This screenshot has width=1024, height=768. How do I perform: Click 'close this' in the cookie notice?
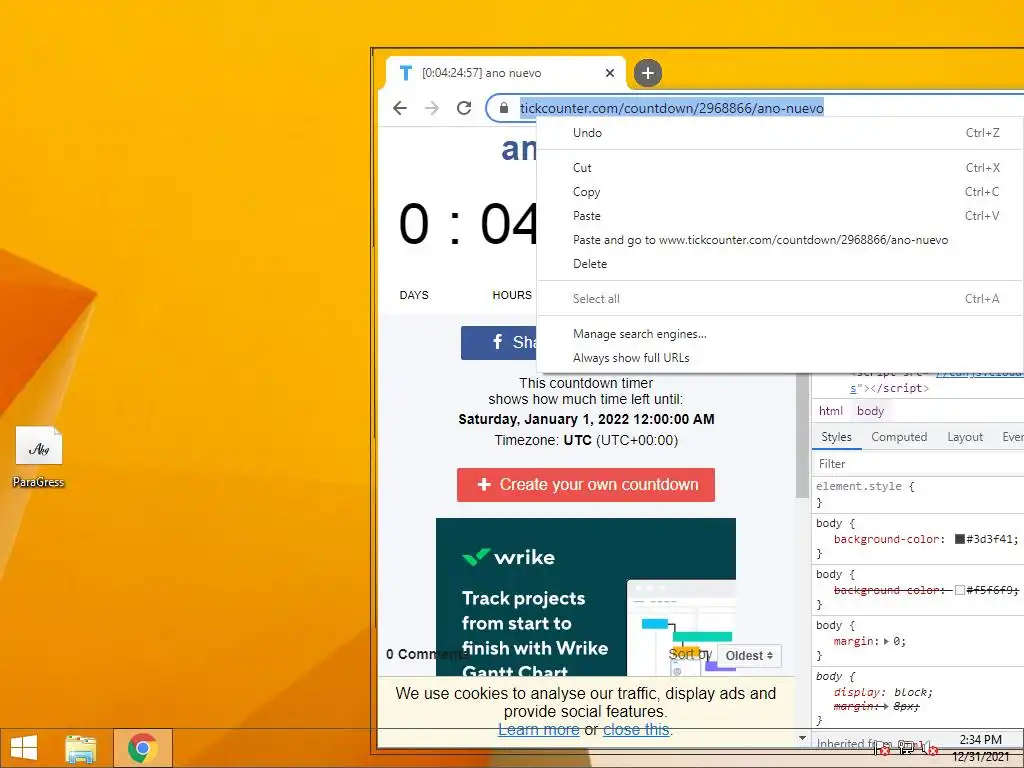[636, 729]
